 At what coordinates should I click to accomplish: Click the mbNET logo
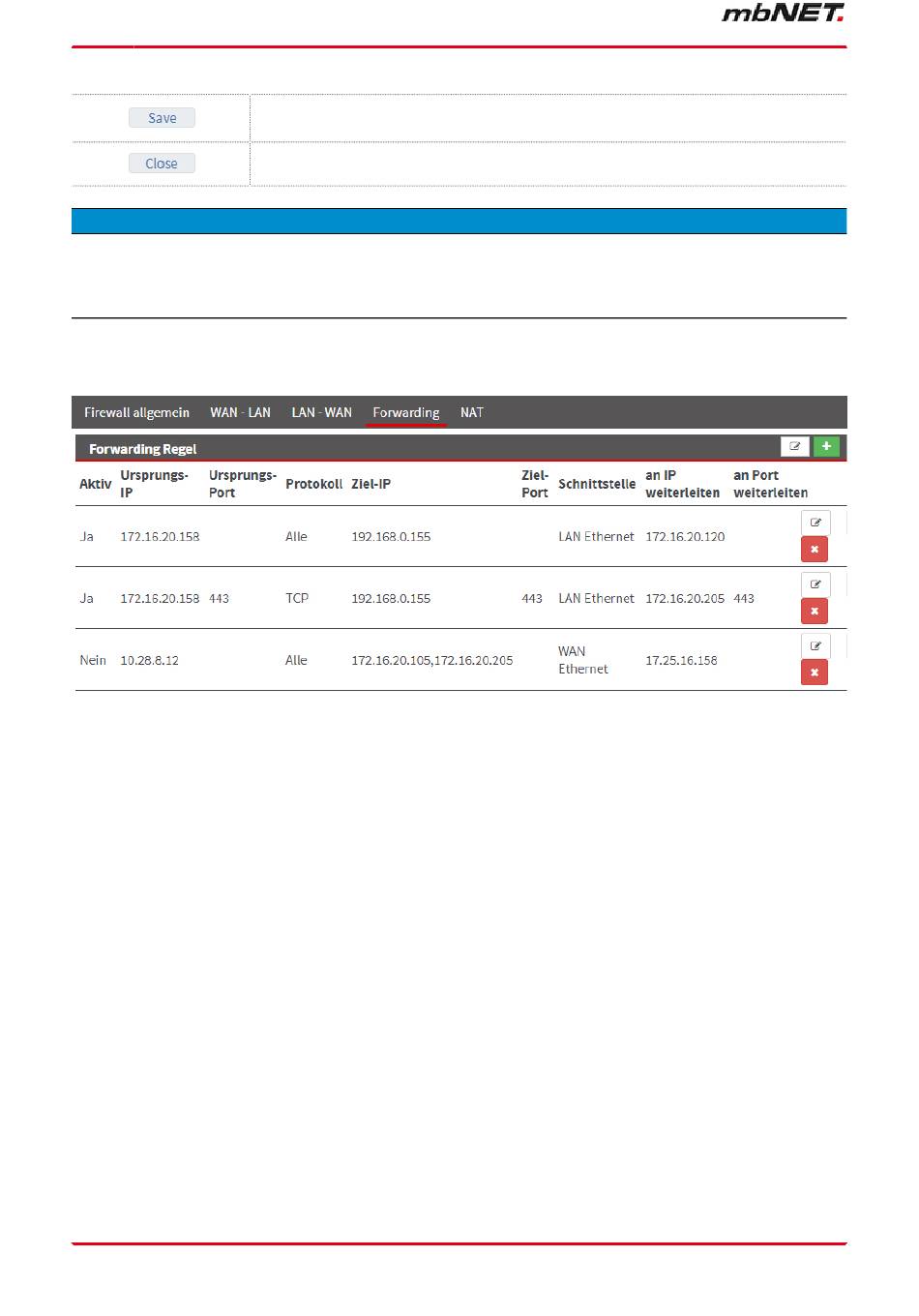(783, 13)
